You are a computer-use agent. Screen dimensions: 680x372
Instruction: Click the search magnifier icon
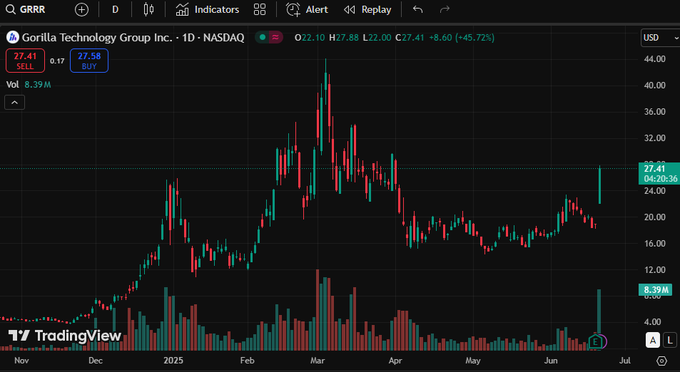(x=10, y=10)
